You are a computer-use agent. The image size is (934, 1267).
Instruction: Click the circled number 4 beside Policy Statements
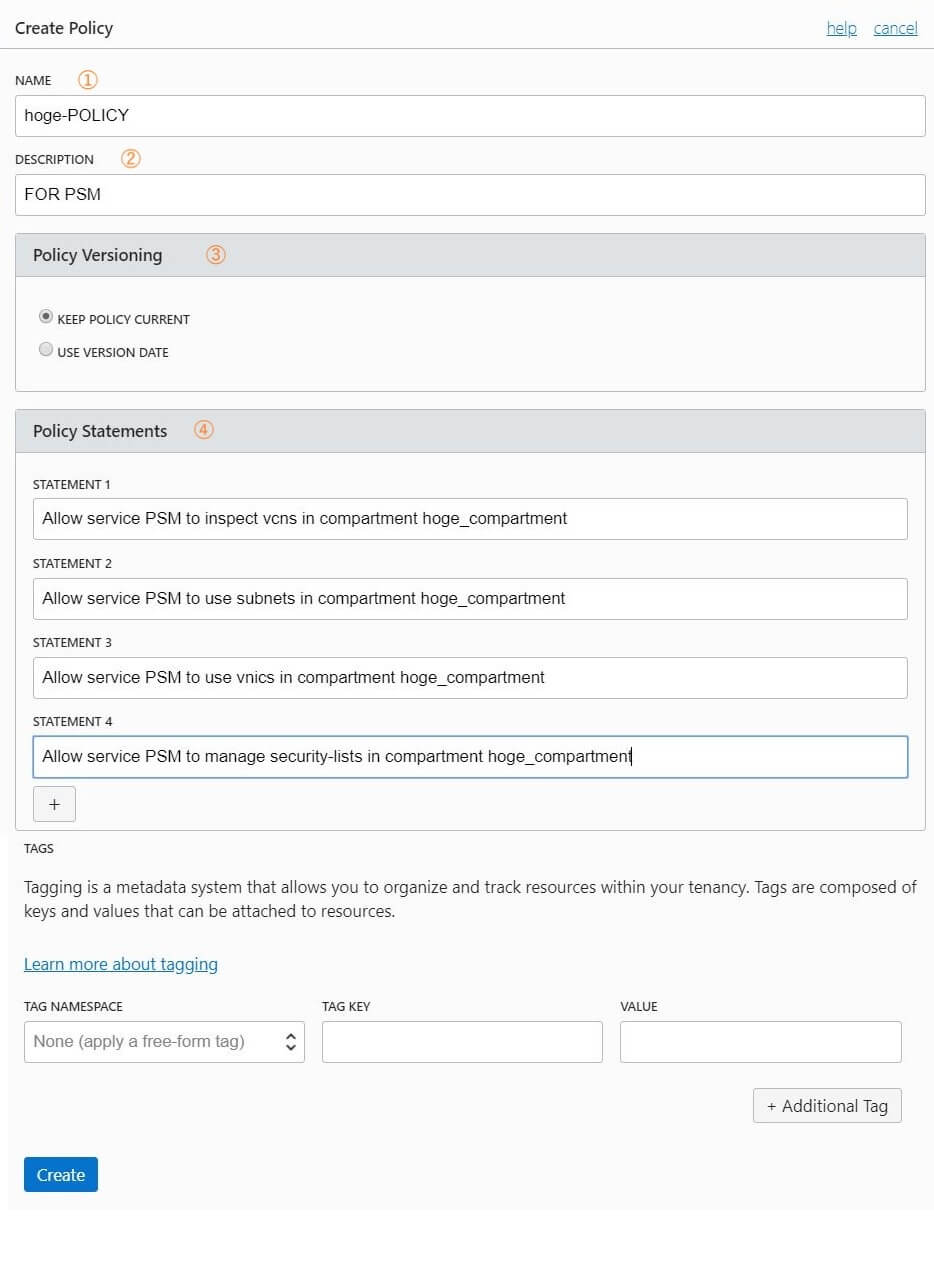coord(204,430)
